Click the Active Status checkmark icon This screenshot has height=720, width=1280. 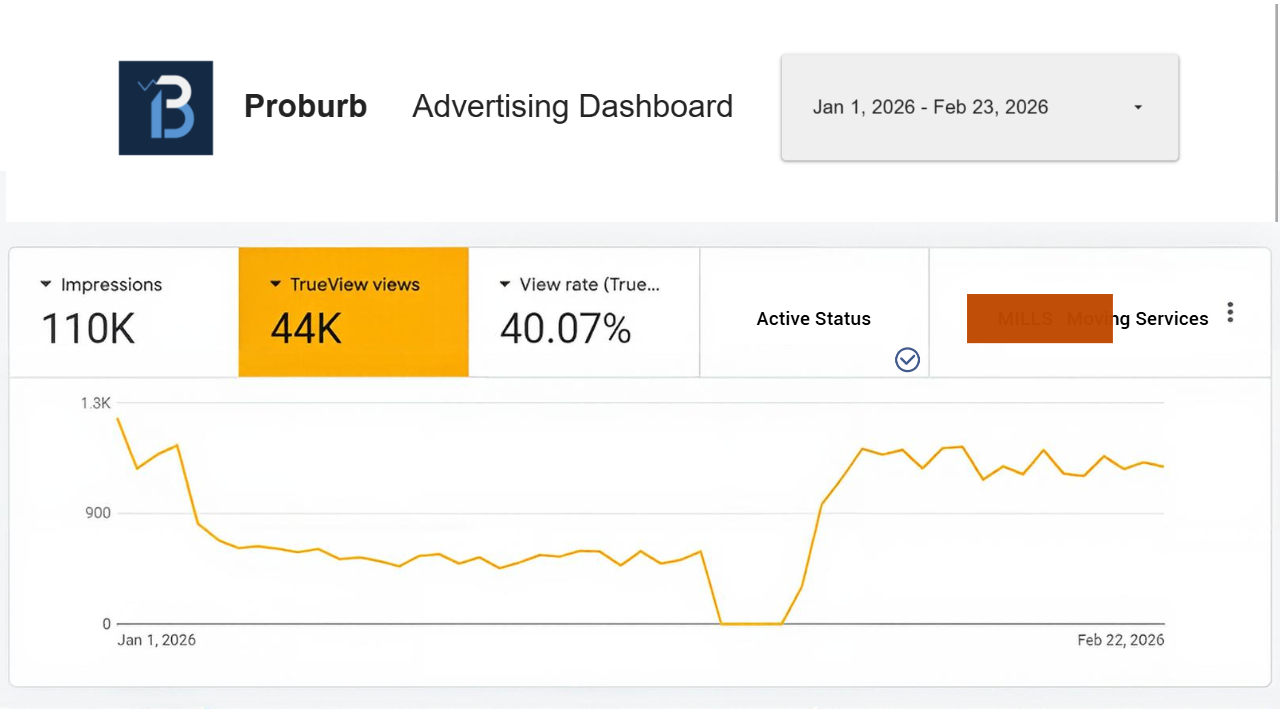click(x=907, y=360)
